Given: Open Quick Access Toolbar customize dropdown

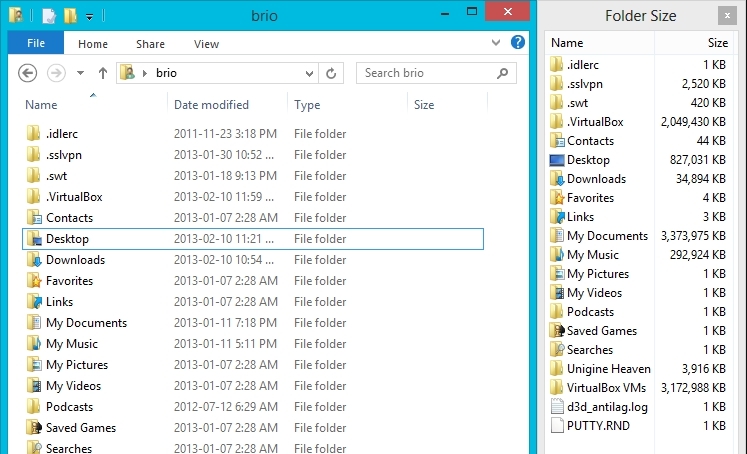Looking at the screenshot, I should [89, 17].
